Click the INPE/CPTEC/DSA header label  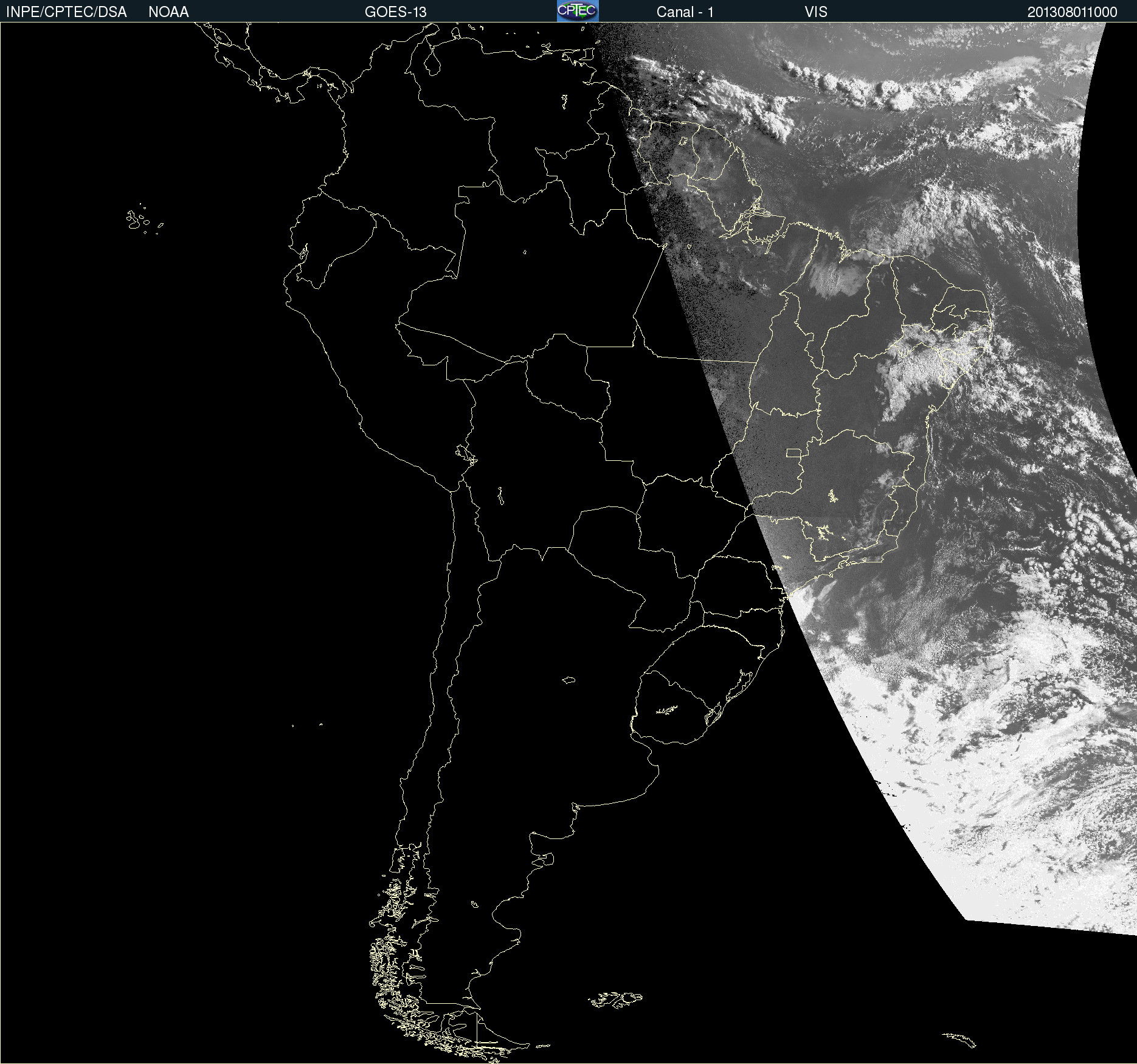66,12
